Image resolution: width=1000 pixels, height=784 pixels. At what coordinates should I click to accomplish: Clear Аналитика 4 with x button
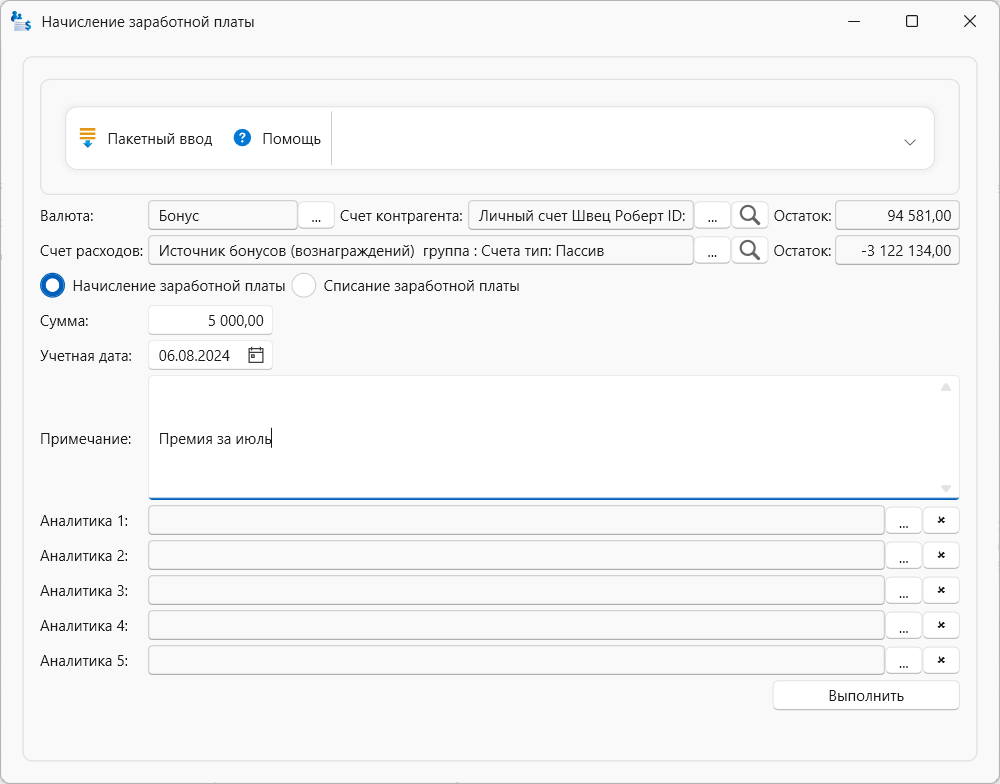(941, 626)
